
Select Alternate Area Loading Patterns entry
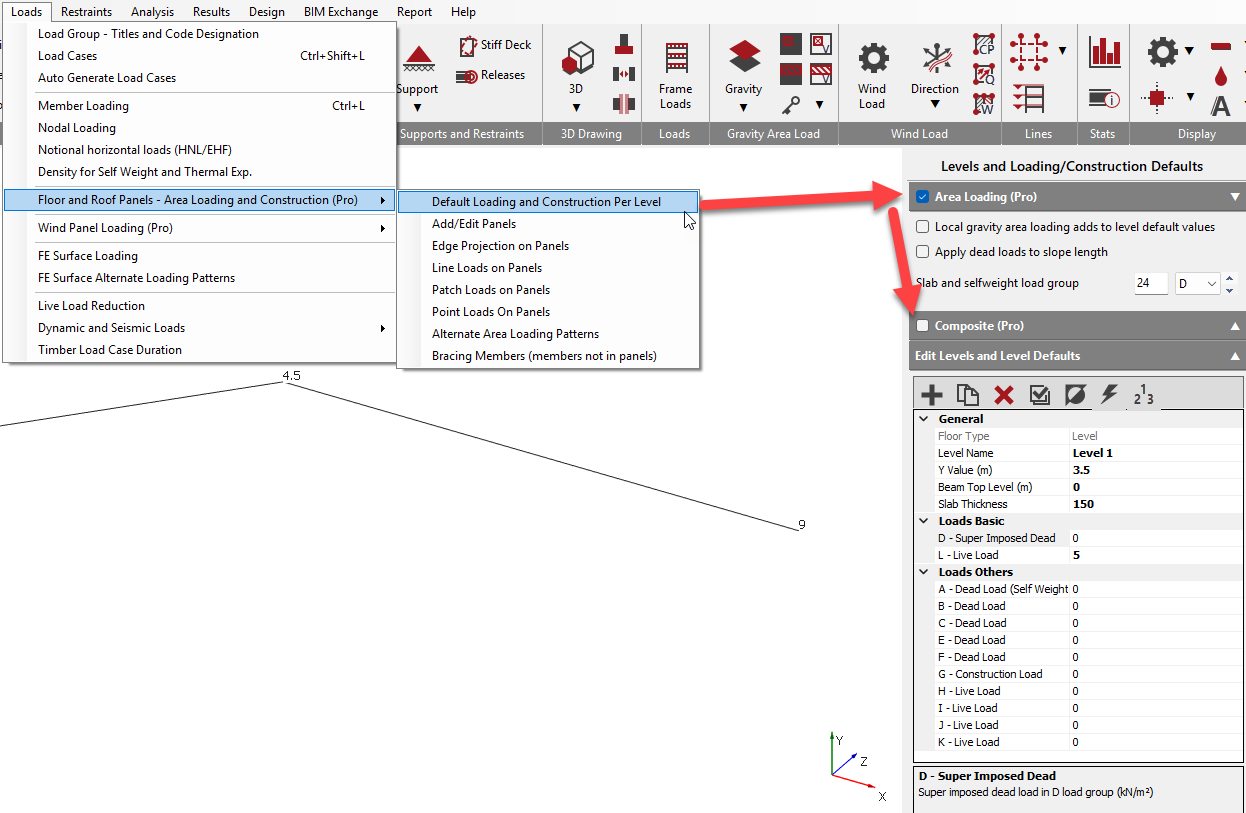(547, 334)
